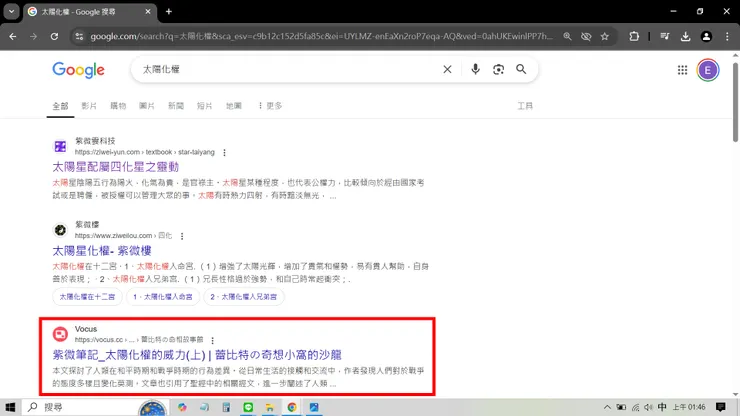The width and height of the screenshot is (740, 416).
Task: Click the magnifier search button in search box
Action: [521, 69]
